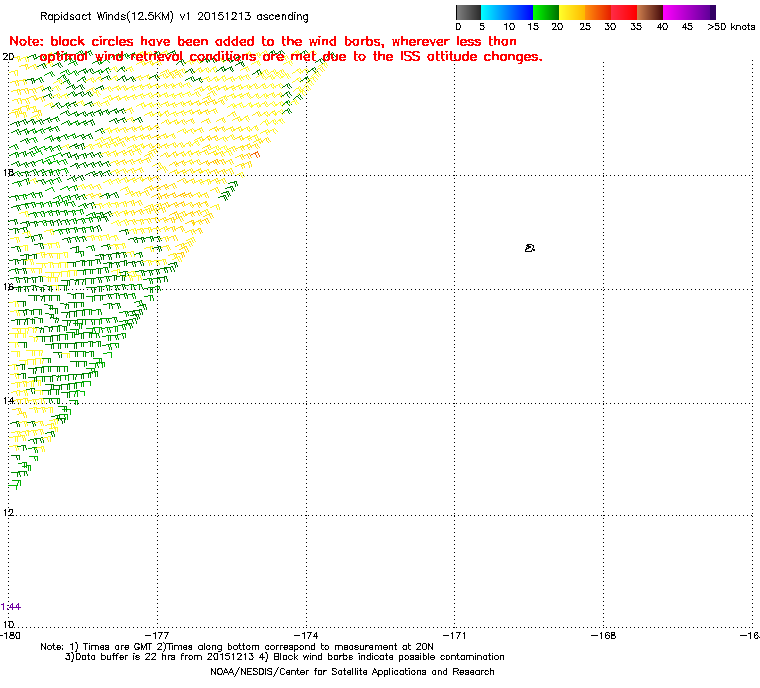Viewport: 760px width, 688px height.
Task: Click the red note about black circles
Action: [276, 49]
